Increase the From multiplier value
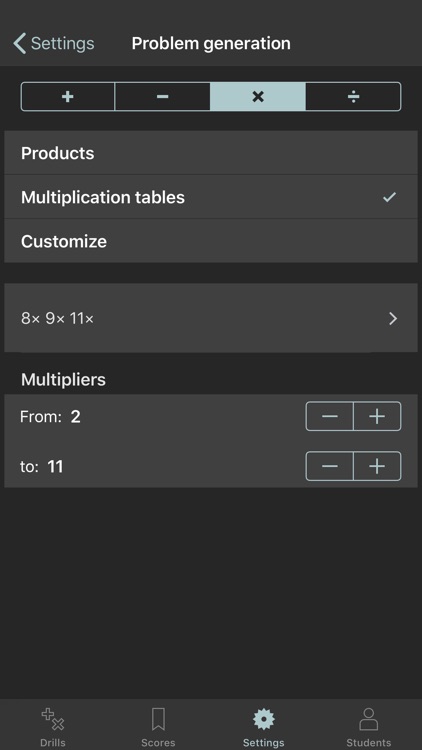 point(377,417)
